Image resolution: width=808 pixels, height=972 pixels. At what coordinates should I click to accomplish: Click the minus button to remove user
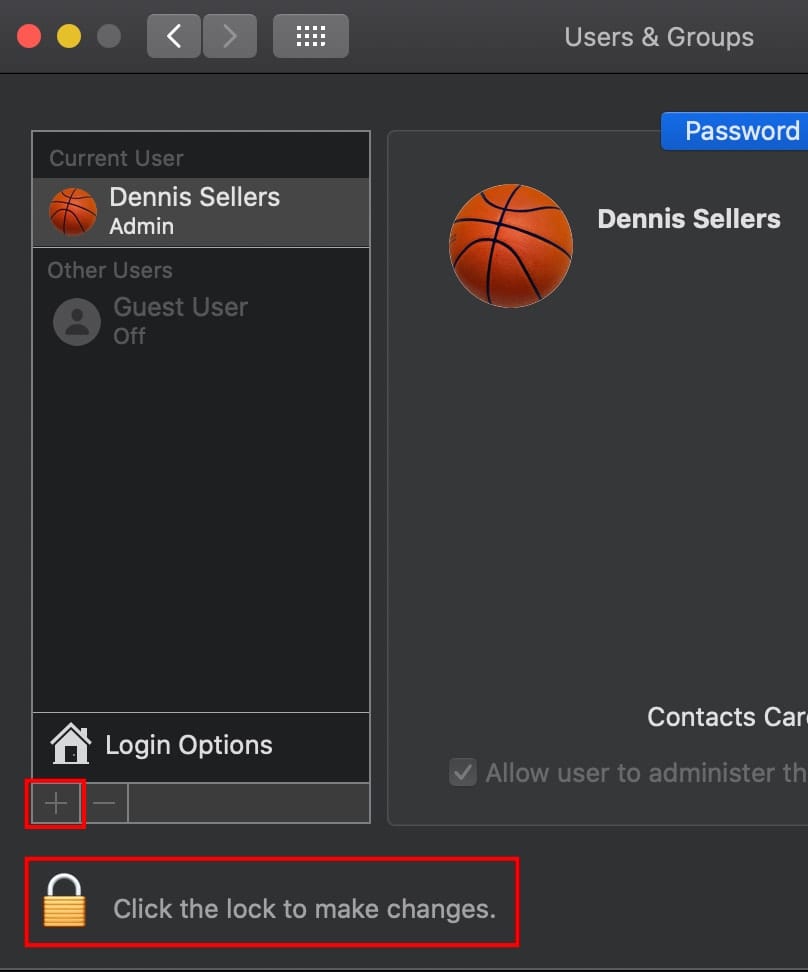coord(104,803)
